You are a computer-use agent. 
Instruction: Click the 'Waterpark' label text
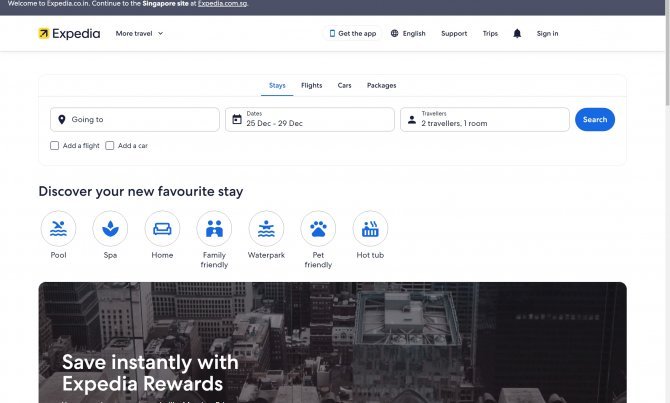coord(266,255)
